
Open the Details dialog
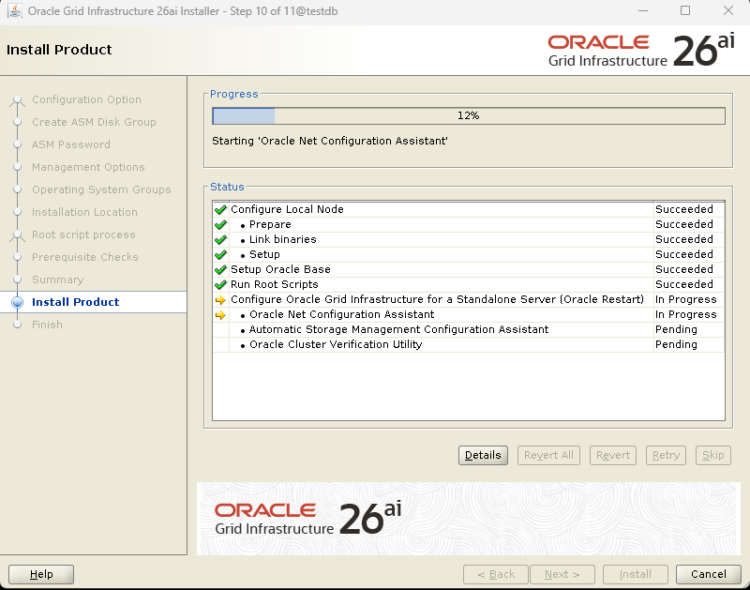click(x=483, y=455)
